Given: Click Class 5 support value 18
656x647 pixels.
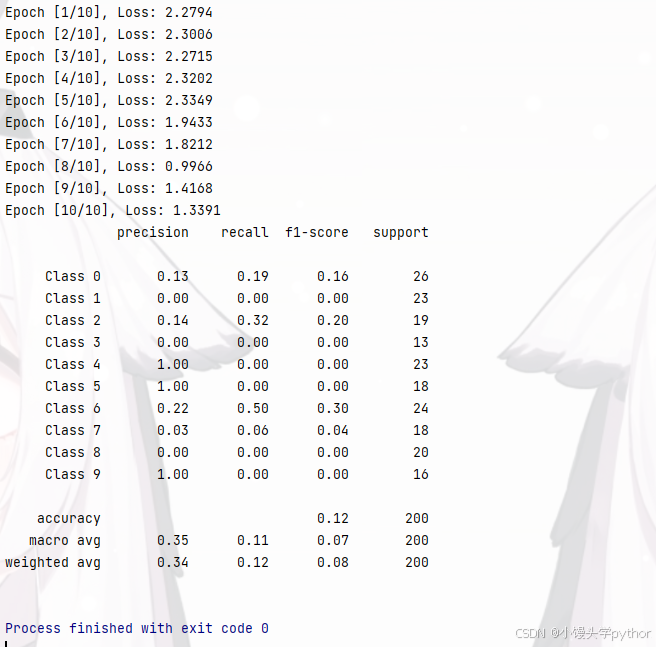Looking at the screenshot, I should tap(421, 386).
